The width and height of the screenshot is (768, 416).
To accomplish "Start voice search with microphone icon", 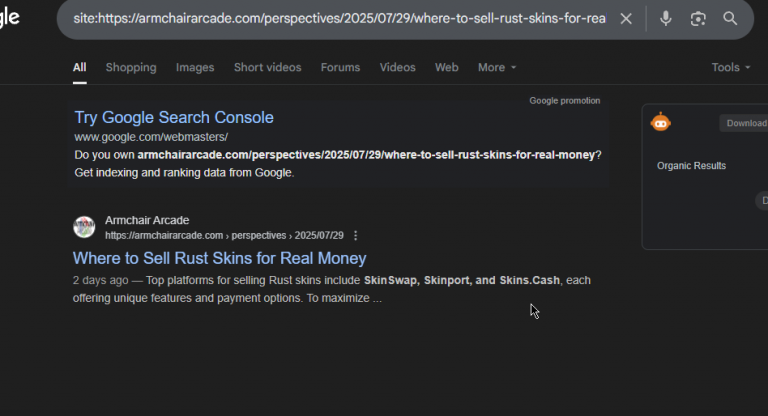I will click(666, 19).
